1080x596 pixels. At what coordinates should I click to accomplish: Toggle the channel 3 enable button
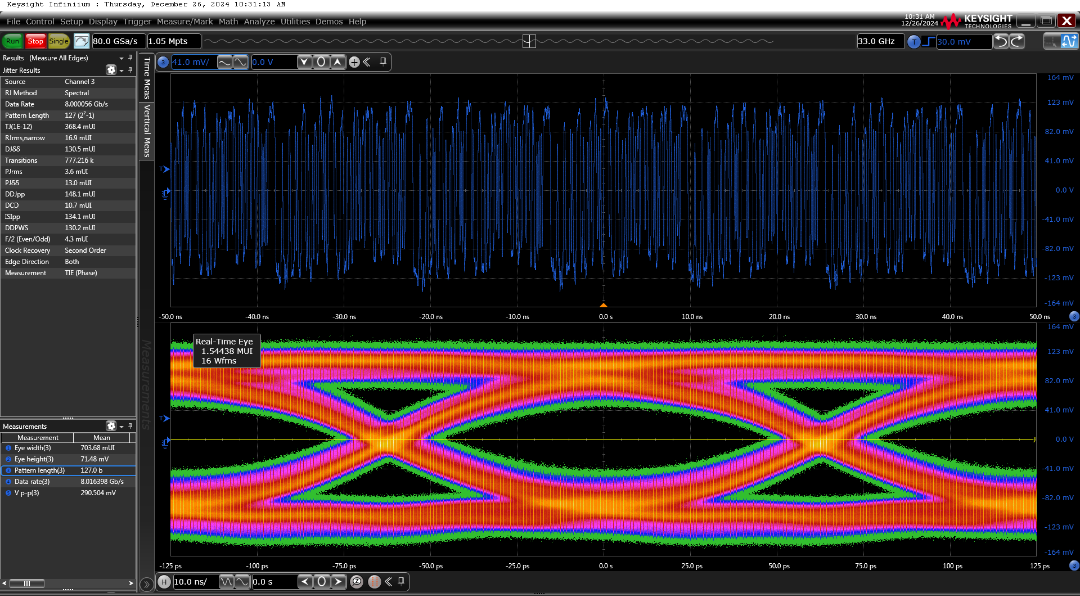[x=163, y=62]
